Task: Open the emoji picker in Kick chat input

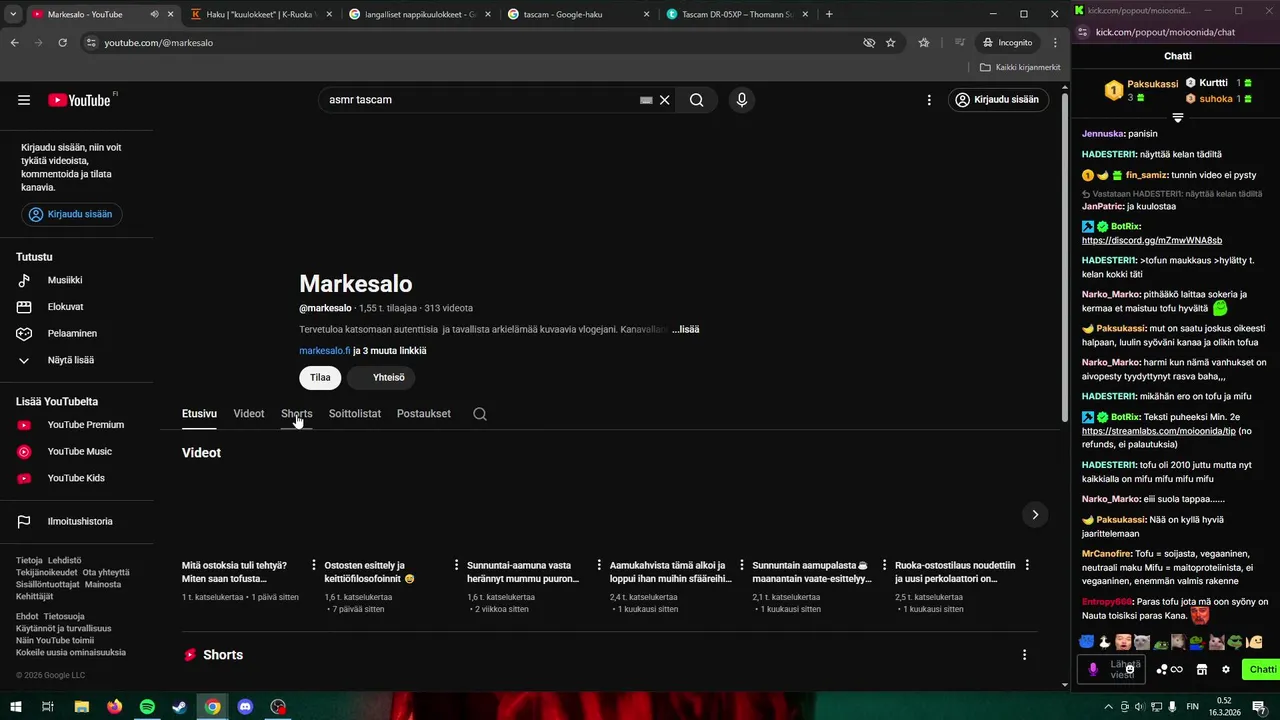Action: point(1130,668)
